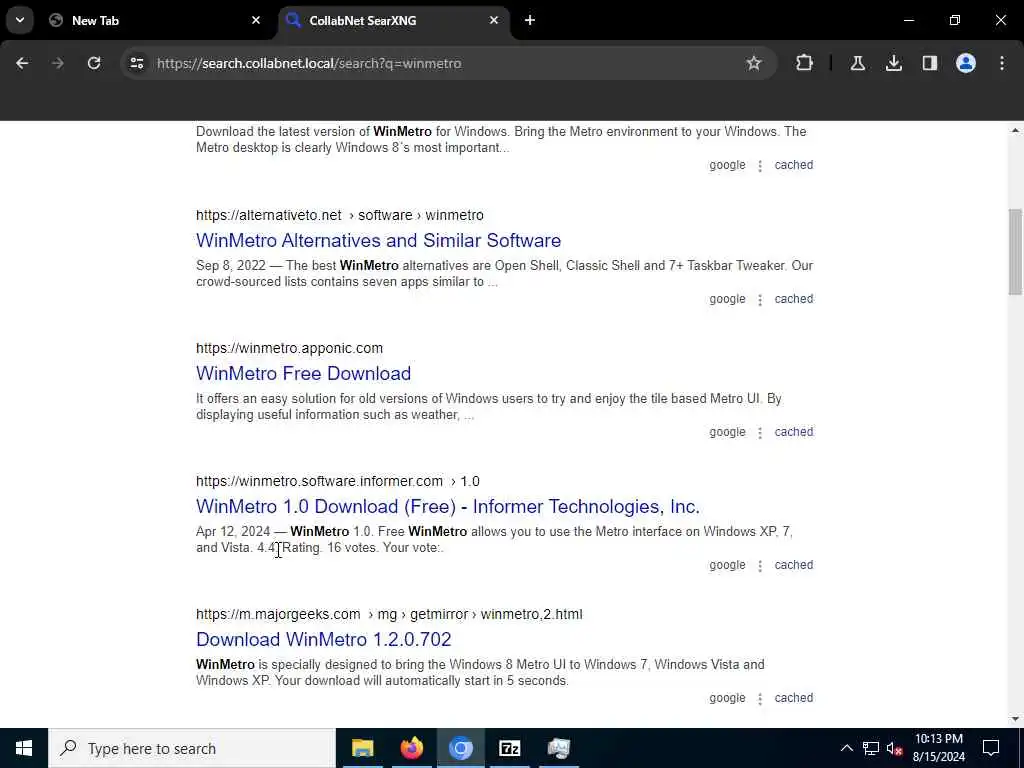Open a new tab with plus button
This screenshot has height=768, width=1024.
pyautogui.click(x=530, y=20)
